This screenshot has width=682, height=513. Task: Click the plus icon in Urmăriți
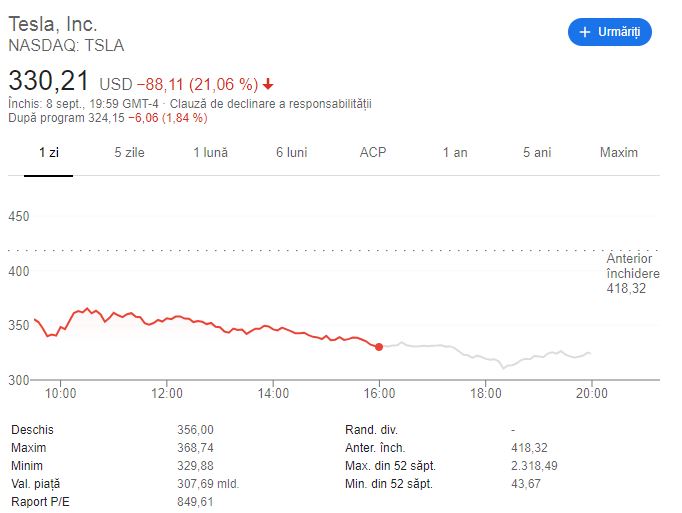[585, 32]
